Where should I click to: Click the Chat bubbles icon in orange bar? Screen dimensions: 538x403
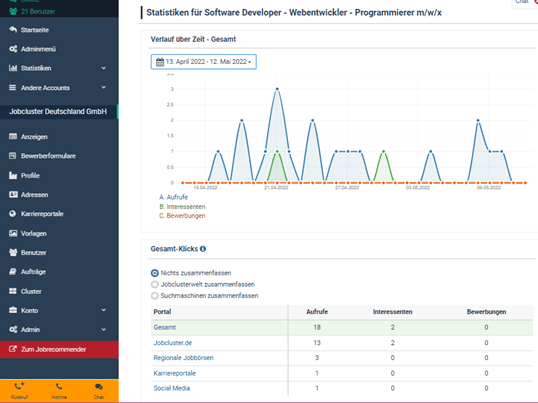coord(99,387)
